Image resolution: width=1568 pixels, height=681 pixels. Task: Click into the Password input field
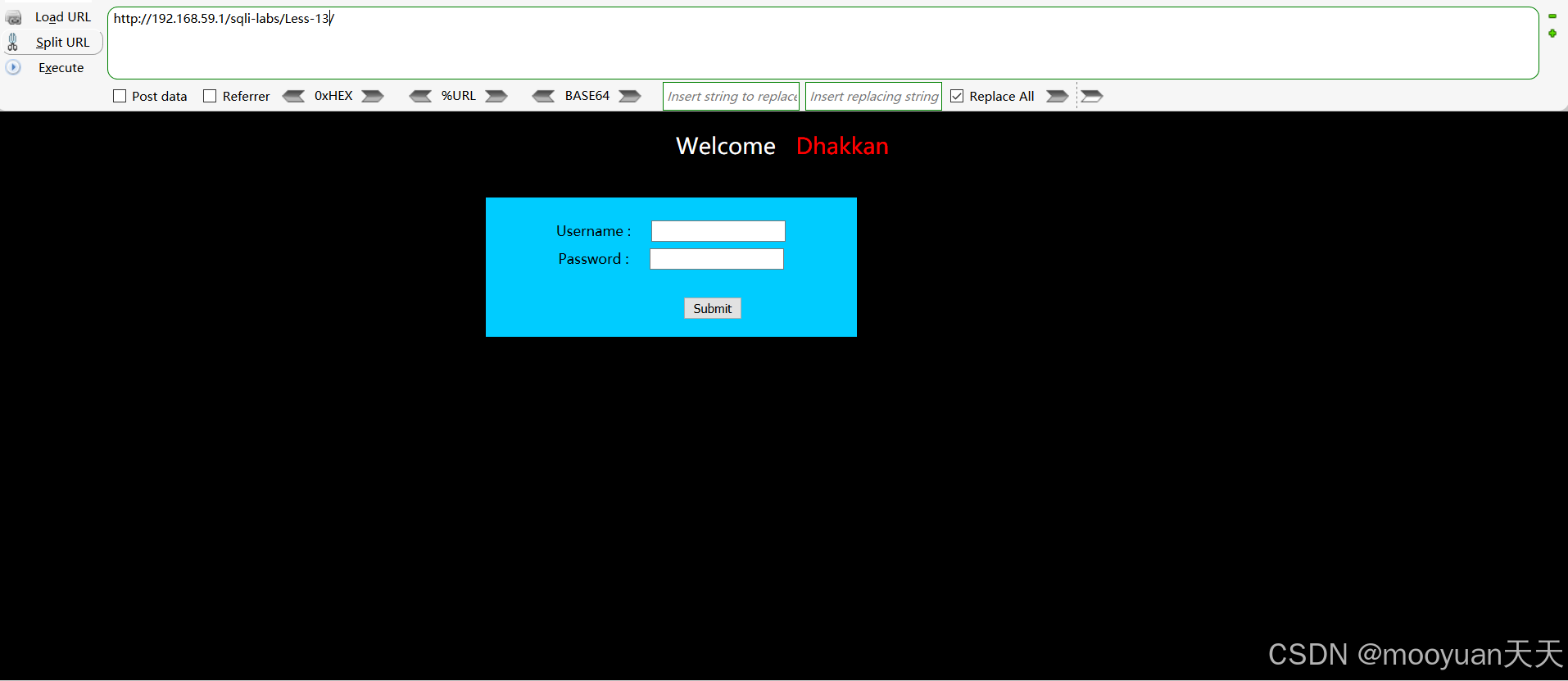point(717,259)
